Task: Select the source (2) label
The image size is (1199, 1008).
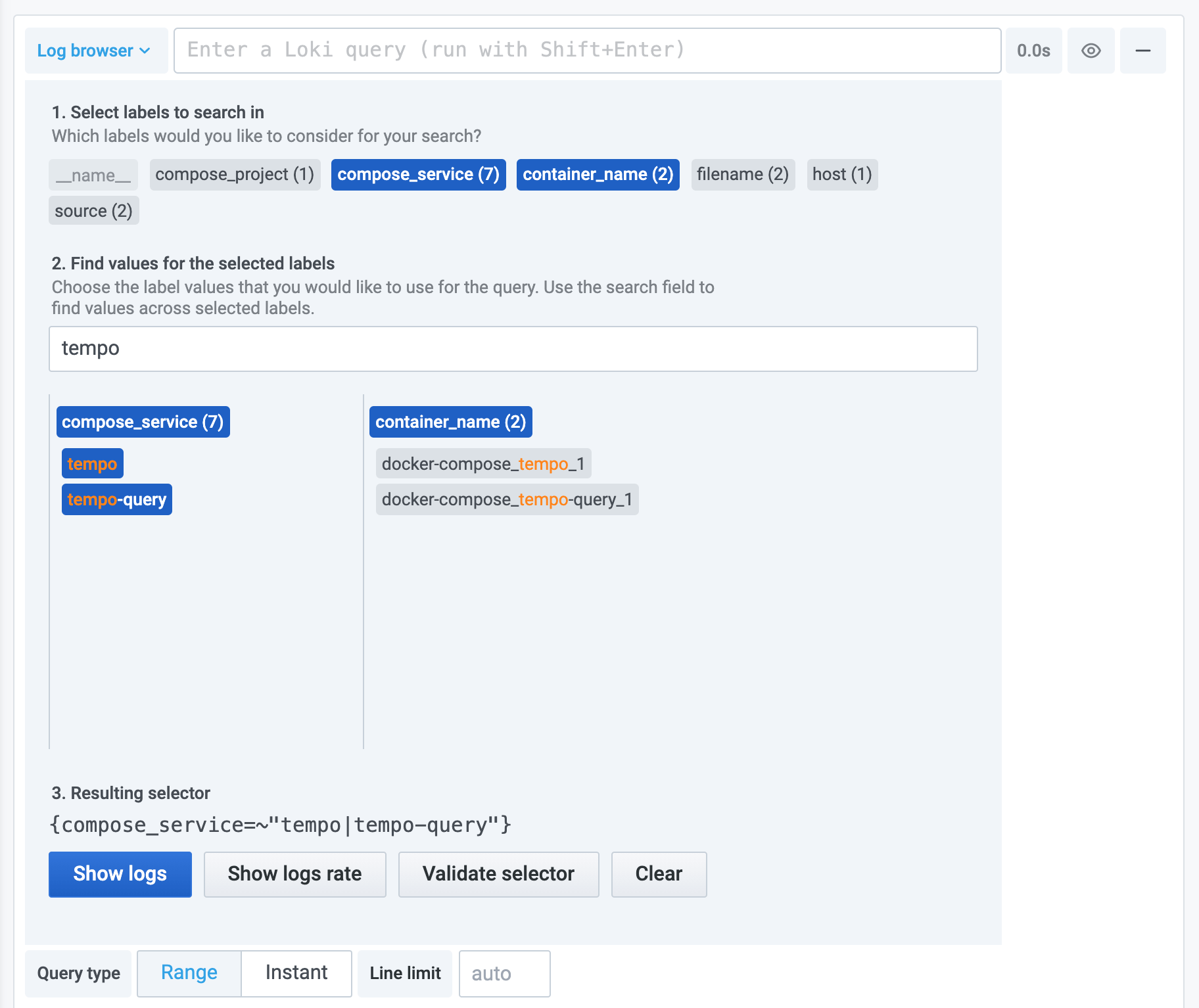Action: [93, 211]
